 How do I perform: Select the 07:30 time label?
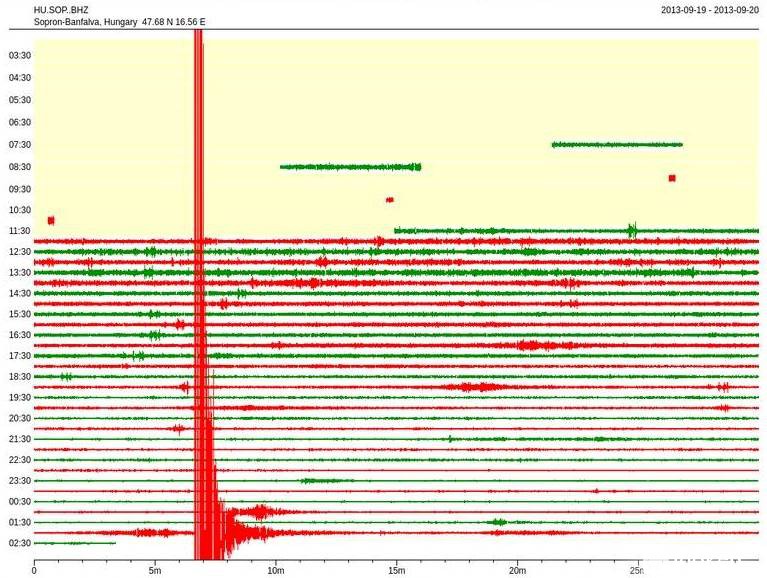[x=20, y=145]
